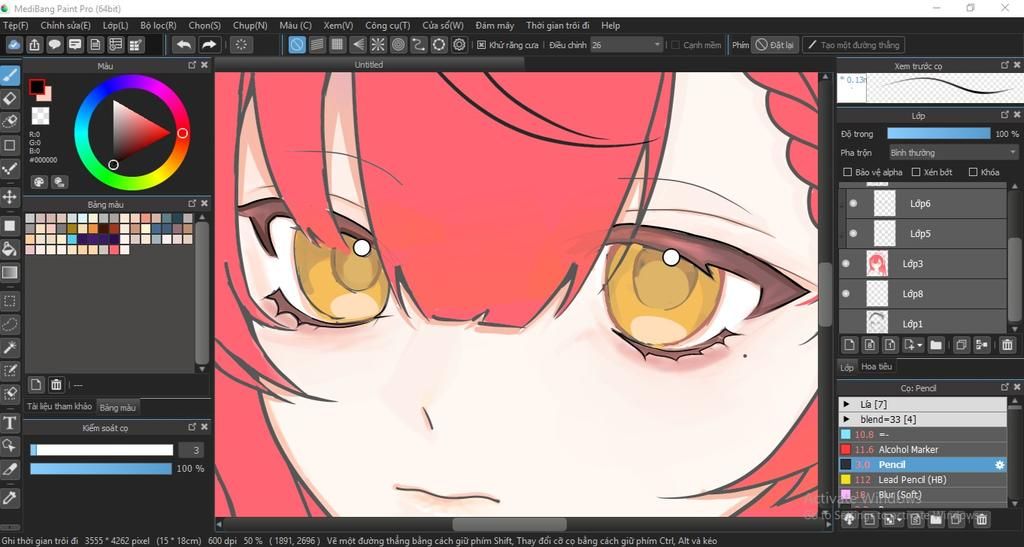Select the Text tool
The width and height of the screenshot is (1024, 547).
pyautogui.click(x=10, y=423)
